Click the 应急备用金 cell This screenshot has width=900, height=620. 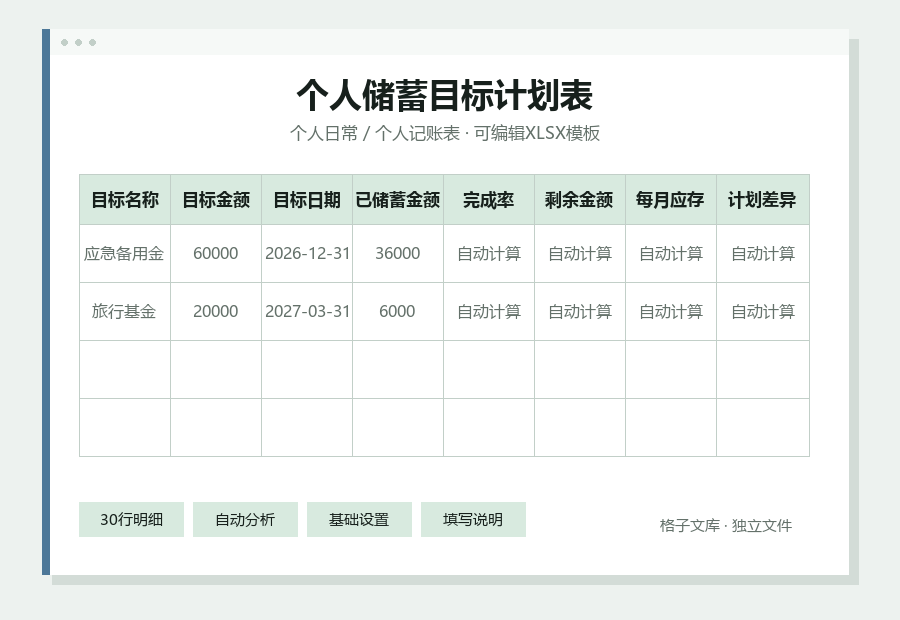point(125,254)
